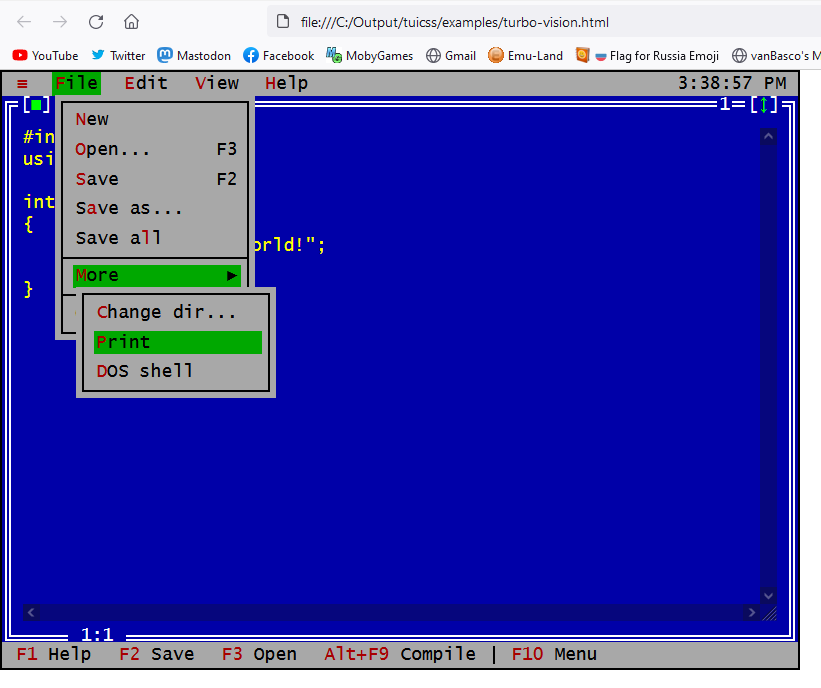Image resolution: width=821 pixels, height=688 pixels.
Task: Click the orange bookmark icon before Flag for Russia
Action: click(x=582, y=55)
